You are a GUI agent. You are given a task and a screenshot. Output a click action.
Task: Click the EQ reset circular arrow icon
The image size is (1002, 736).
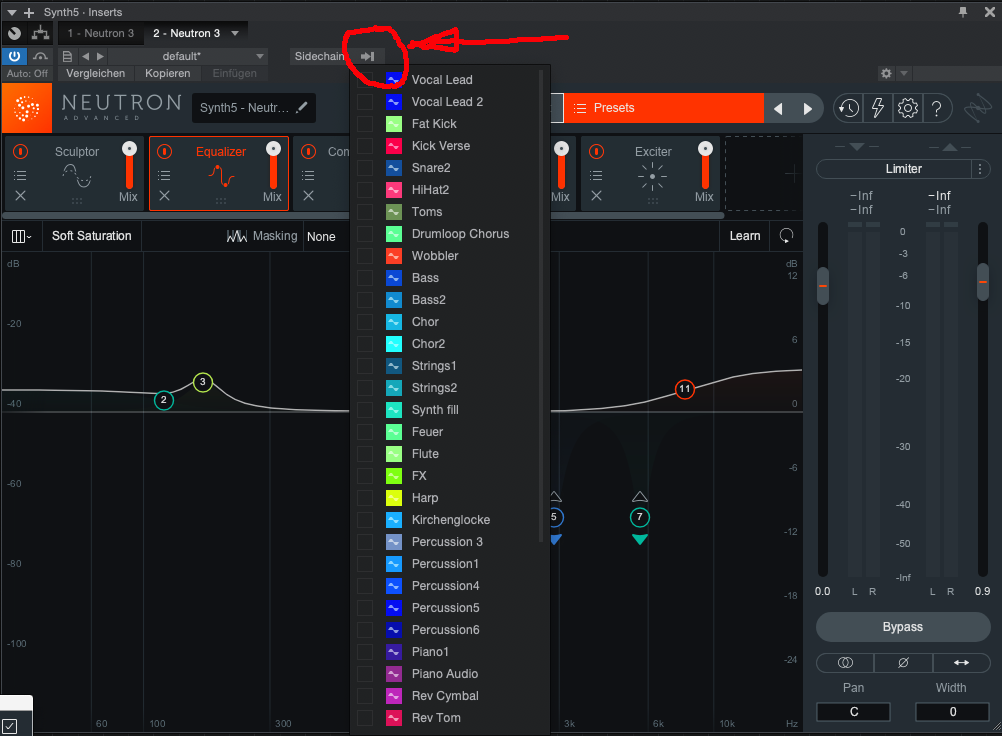click(x=786, y=236)
